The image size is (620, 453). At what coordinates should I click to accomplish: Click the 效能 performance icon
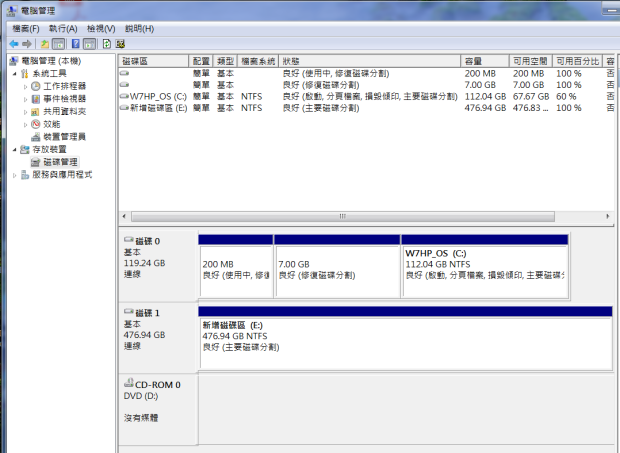(x=36, y=124)
